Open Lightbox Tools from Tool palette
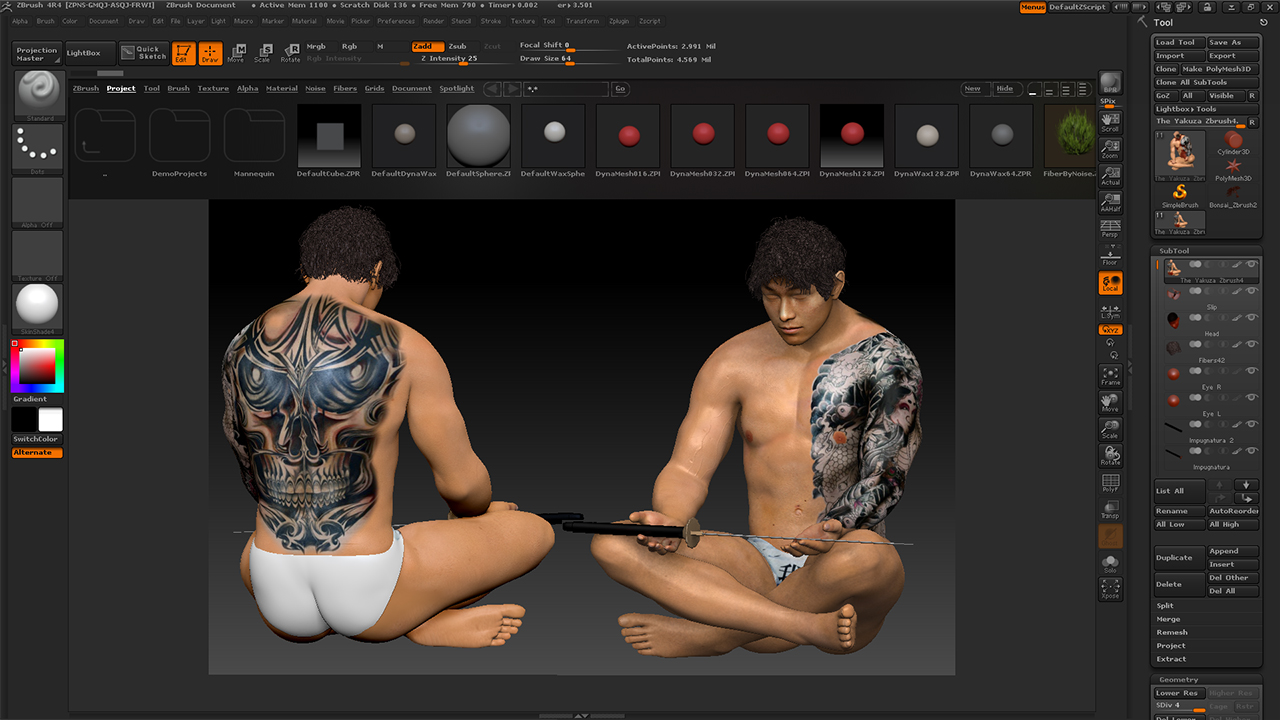Screen dimensions: 1280x720 click(x=1186, y=109)
